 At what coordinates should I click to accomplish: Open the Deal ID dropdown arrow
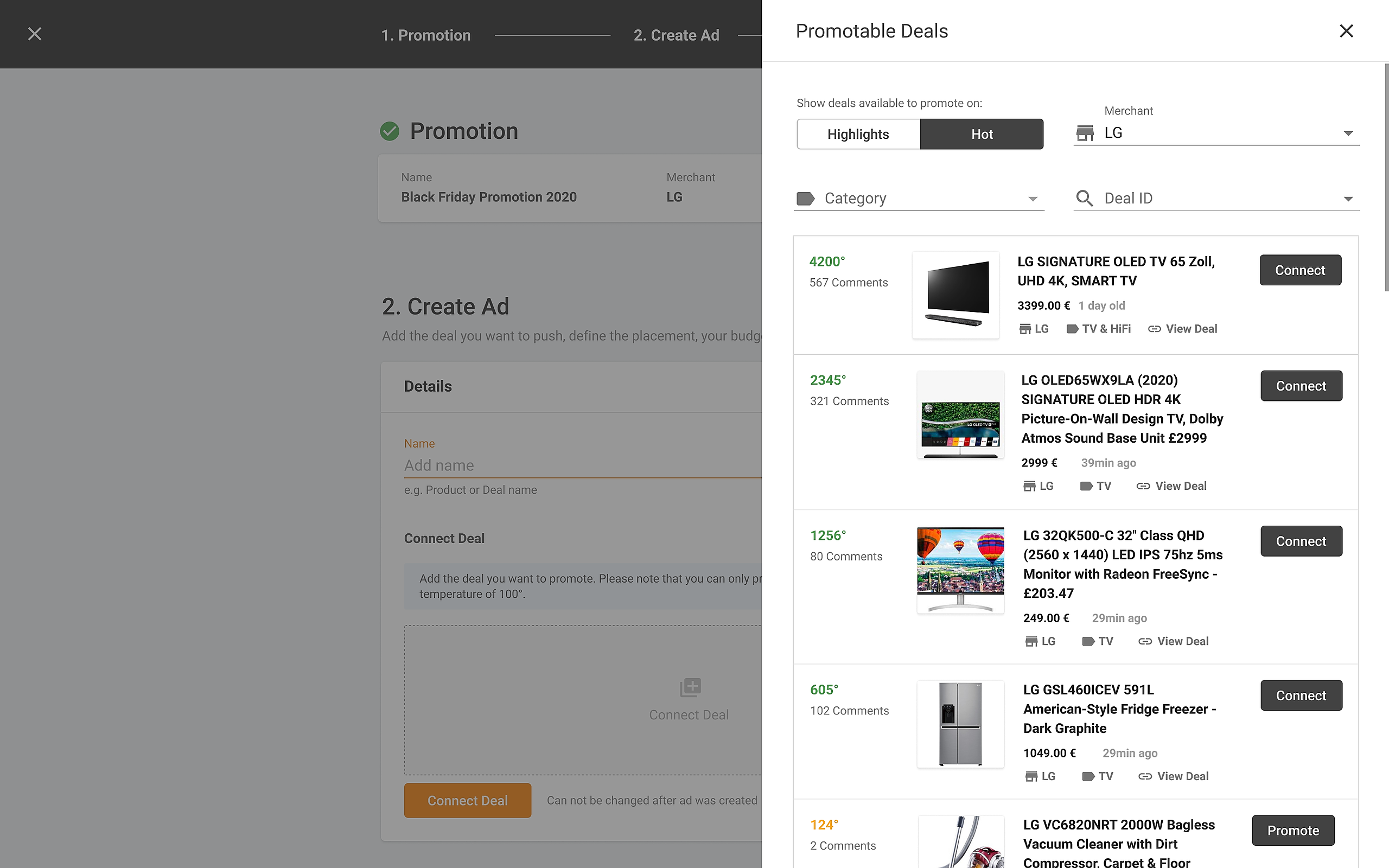1348,199
